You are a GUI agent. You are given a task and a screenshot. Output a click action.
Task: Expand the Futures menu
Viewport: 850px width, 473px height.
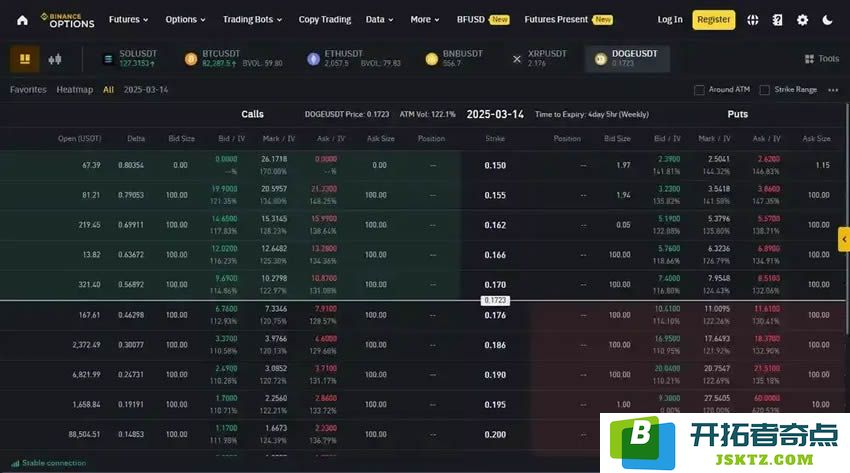(128, 20)
